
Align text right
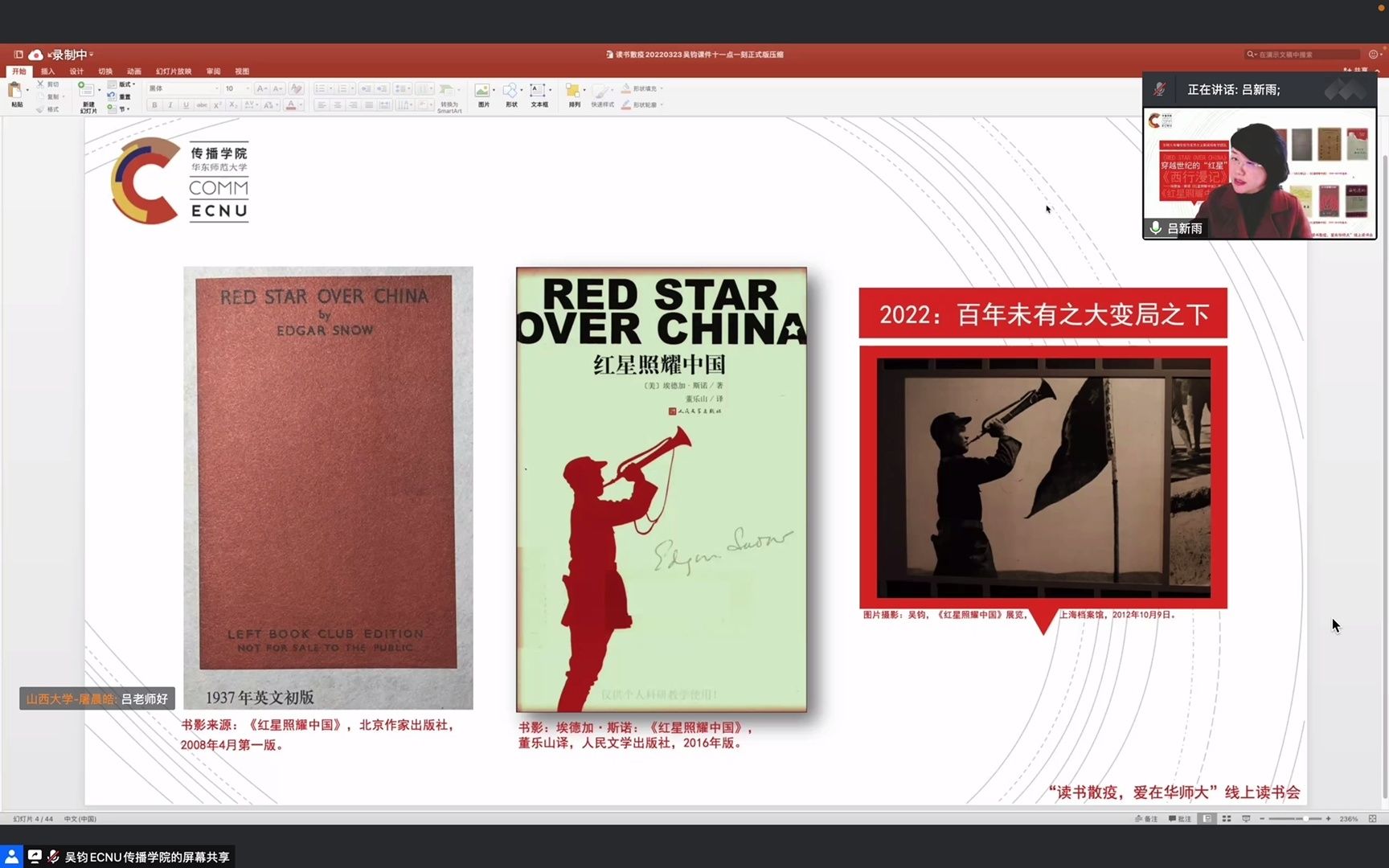click(353, 104)
